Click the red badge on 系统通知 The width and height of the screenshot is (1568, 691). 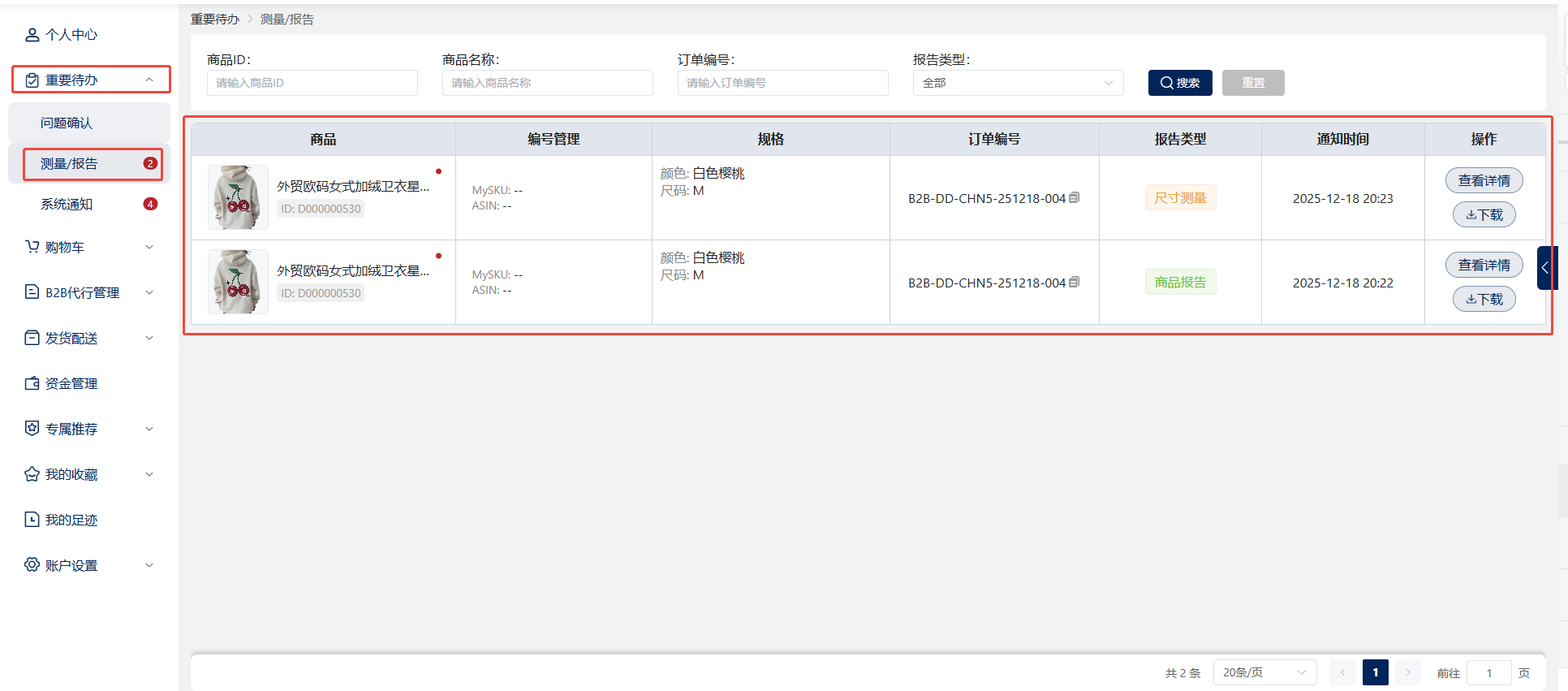(x=150, y=204)
